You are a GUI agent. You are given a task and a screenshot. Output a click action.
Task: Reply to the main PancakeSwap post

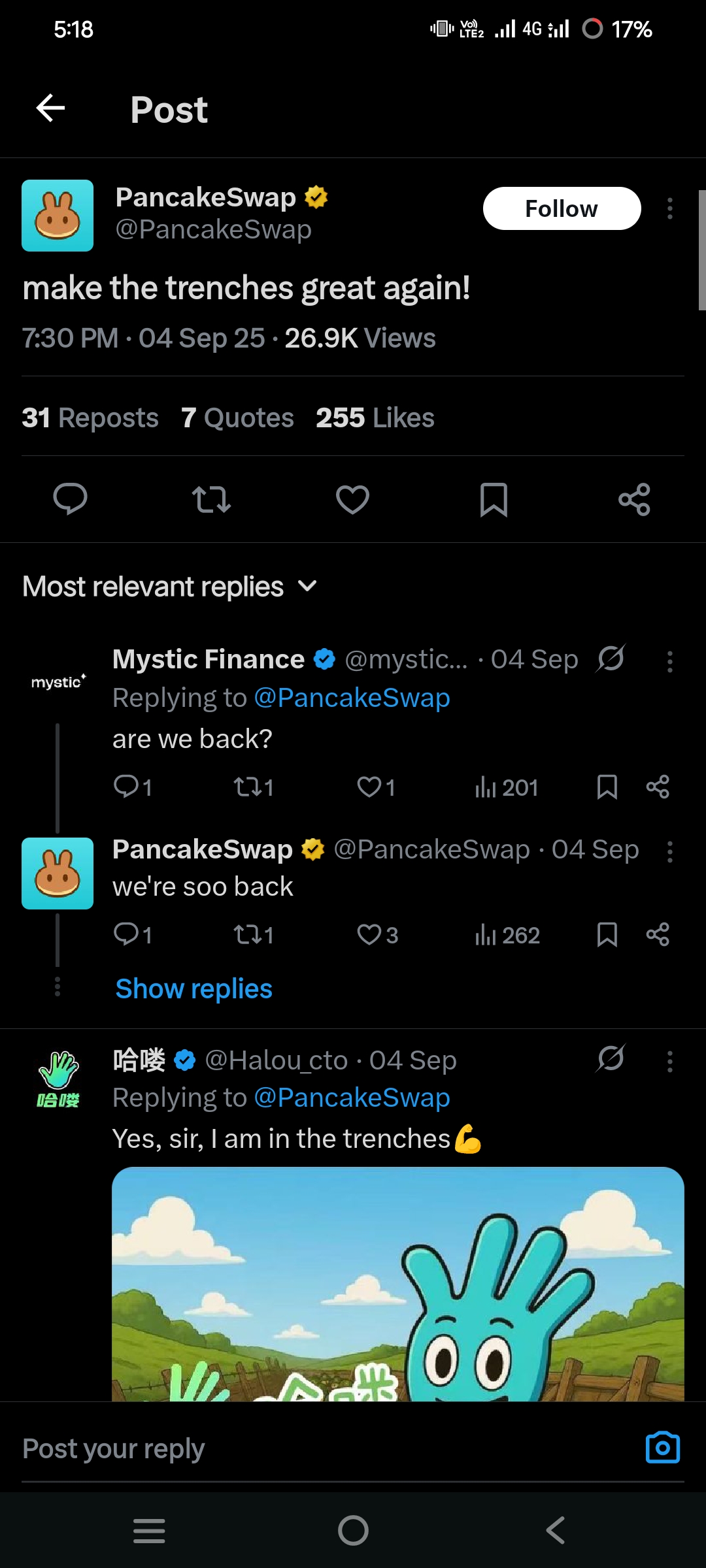point(70,500)
